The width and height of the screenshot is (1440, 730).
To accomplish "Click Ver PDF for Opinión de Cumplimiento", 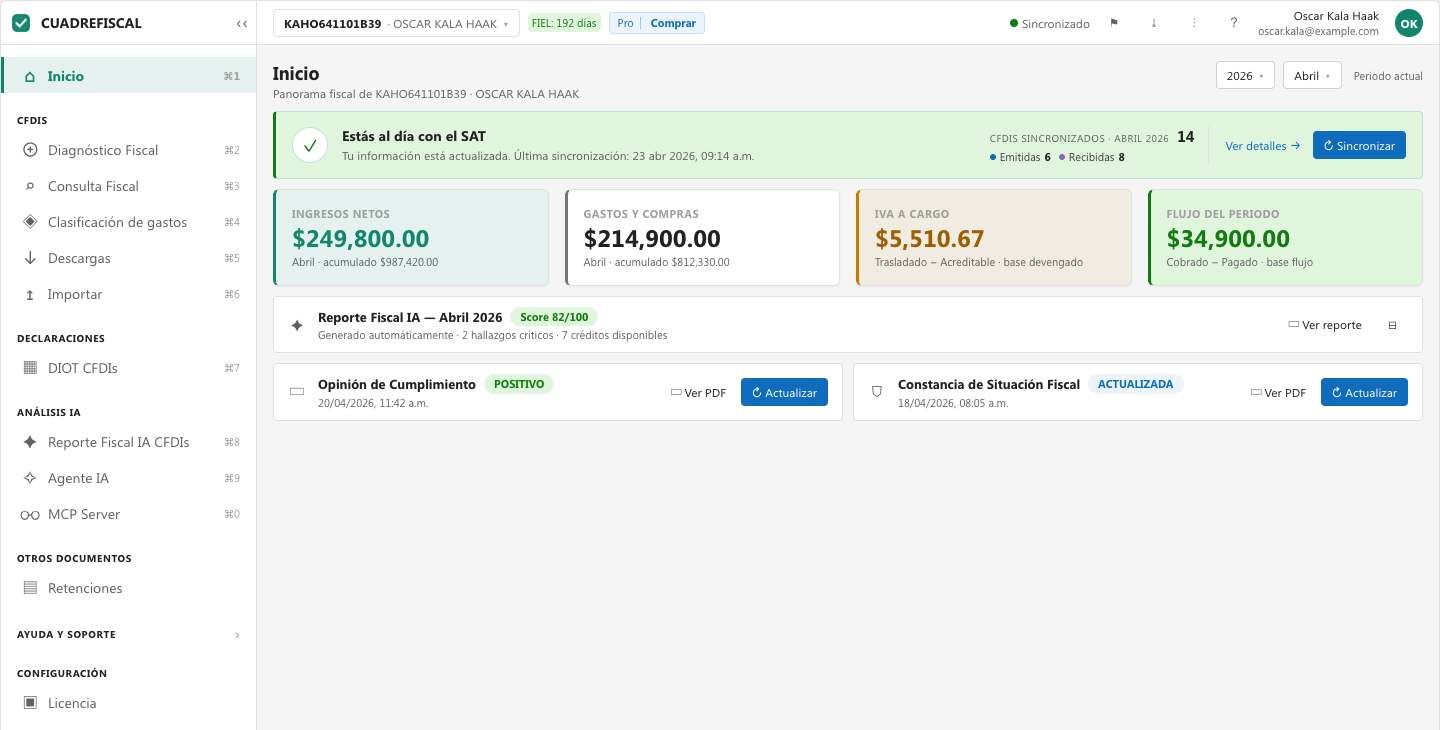I will [x=698, y=393].
